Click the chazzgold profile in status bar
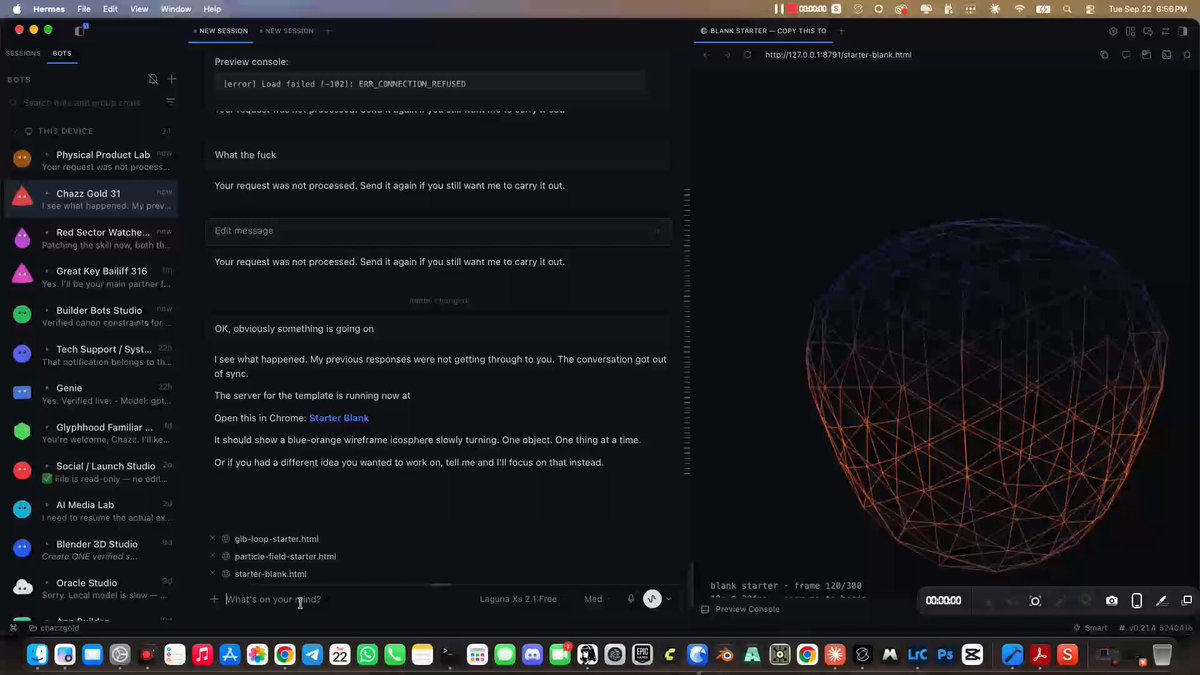This screenshot has height=675, width=1200. coord(53,628)
